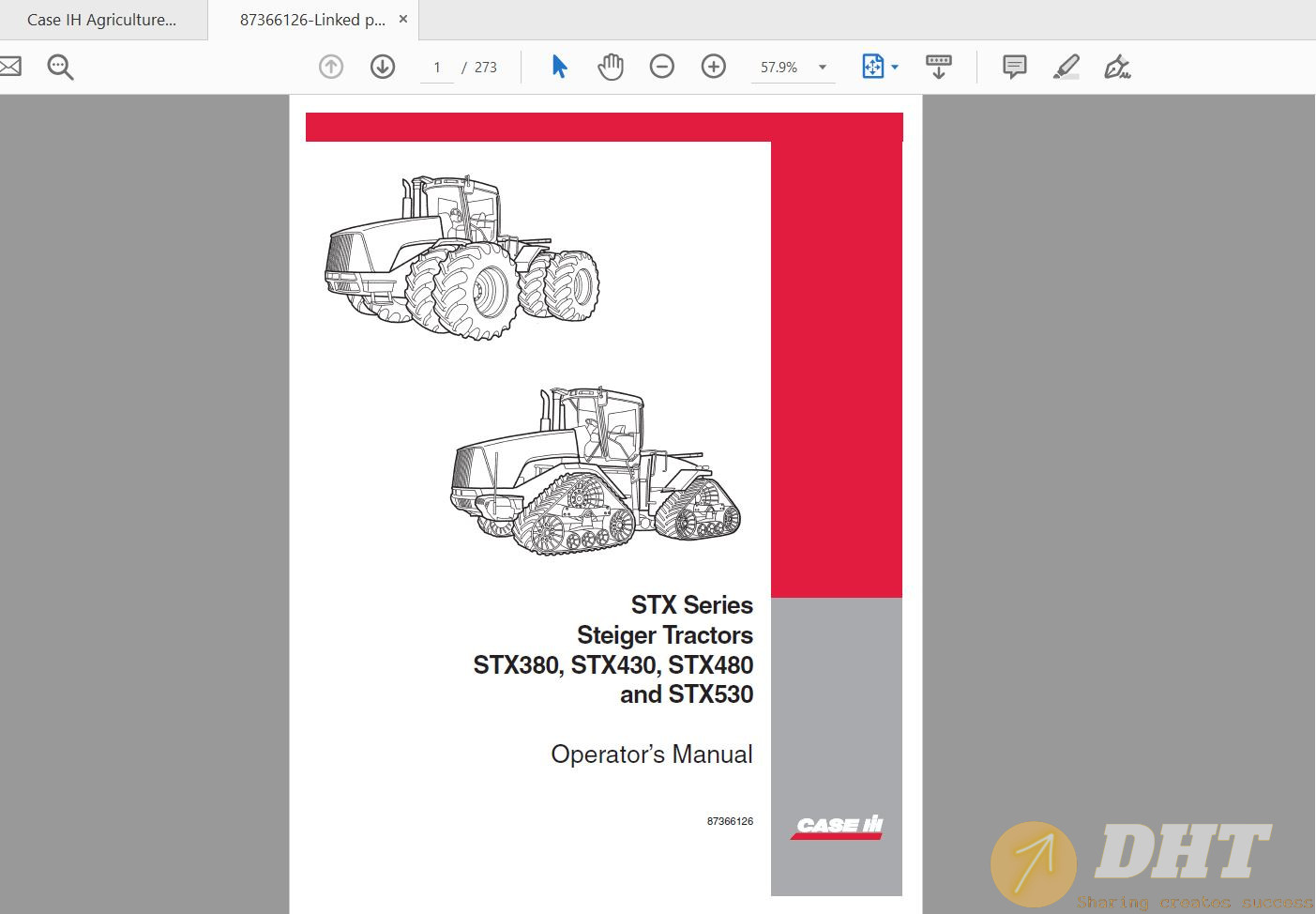Open the 57.9% zoom level dropdown
Image resolution: width=1316 pixels, height=914 pixels.
[823, 68]
